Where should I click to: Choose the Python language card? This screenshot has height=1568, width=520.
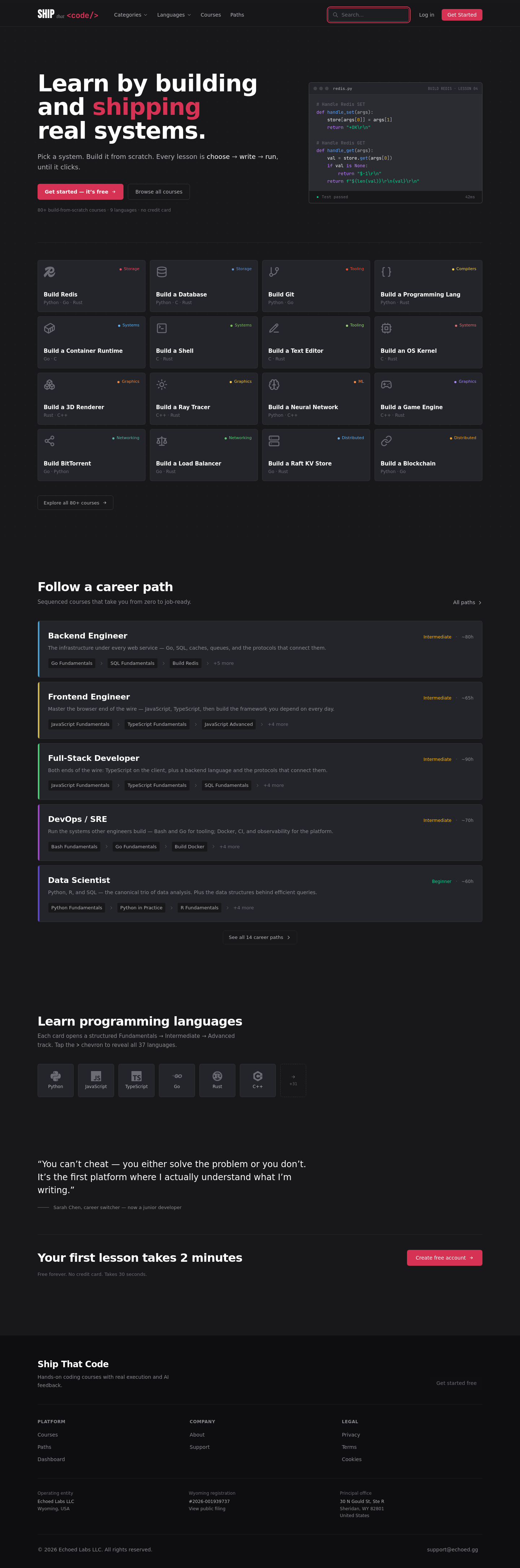pyautogui.click(x=55, y=1080)
